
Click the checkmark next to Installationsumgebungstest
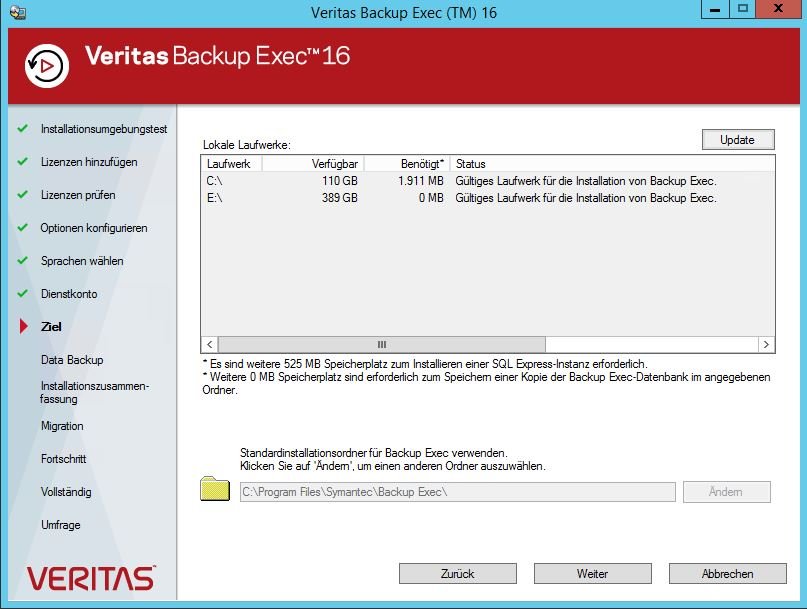(x=23, y=128)
